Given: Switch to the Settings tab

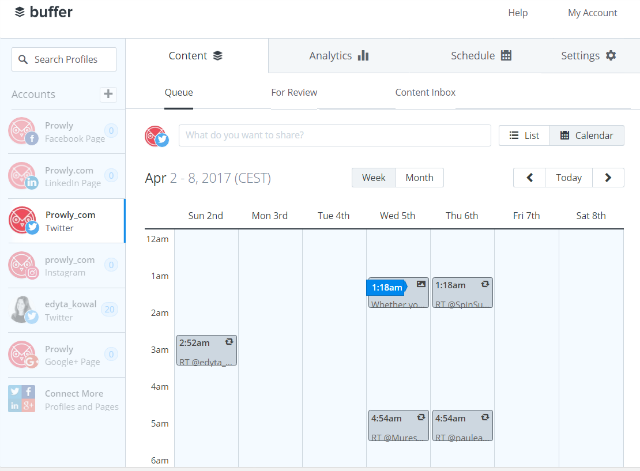Looking at the screenshot, I should point(588,56).
